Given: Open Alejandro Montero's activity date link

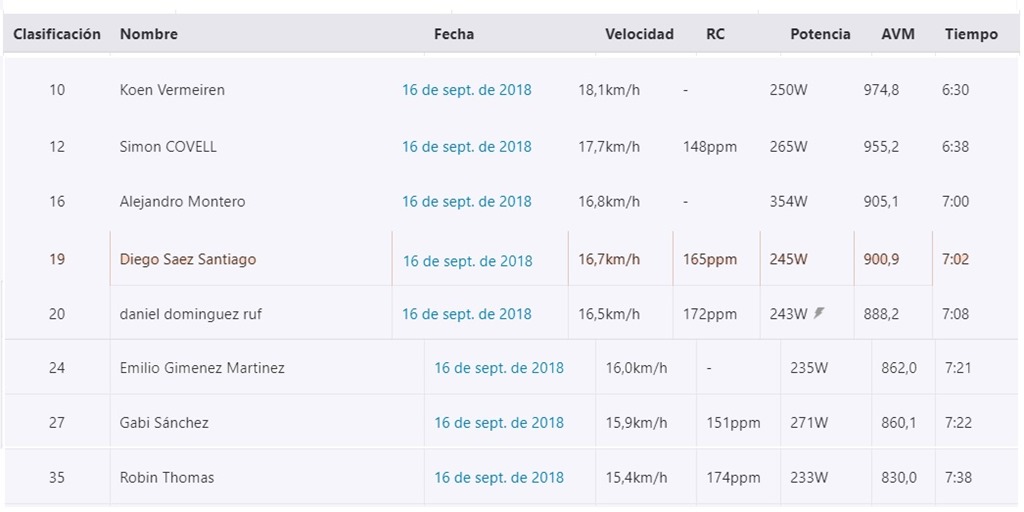Looking at the screenshot, I should 467,202.
